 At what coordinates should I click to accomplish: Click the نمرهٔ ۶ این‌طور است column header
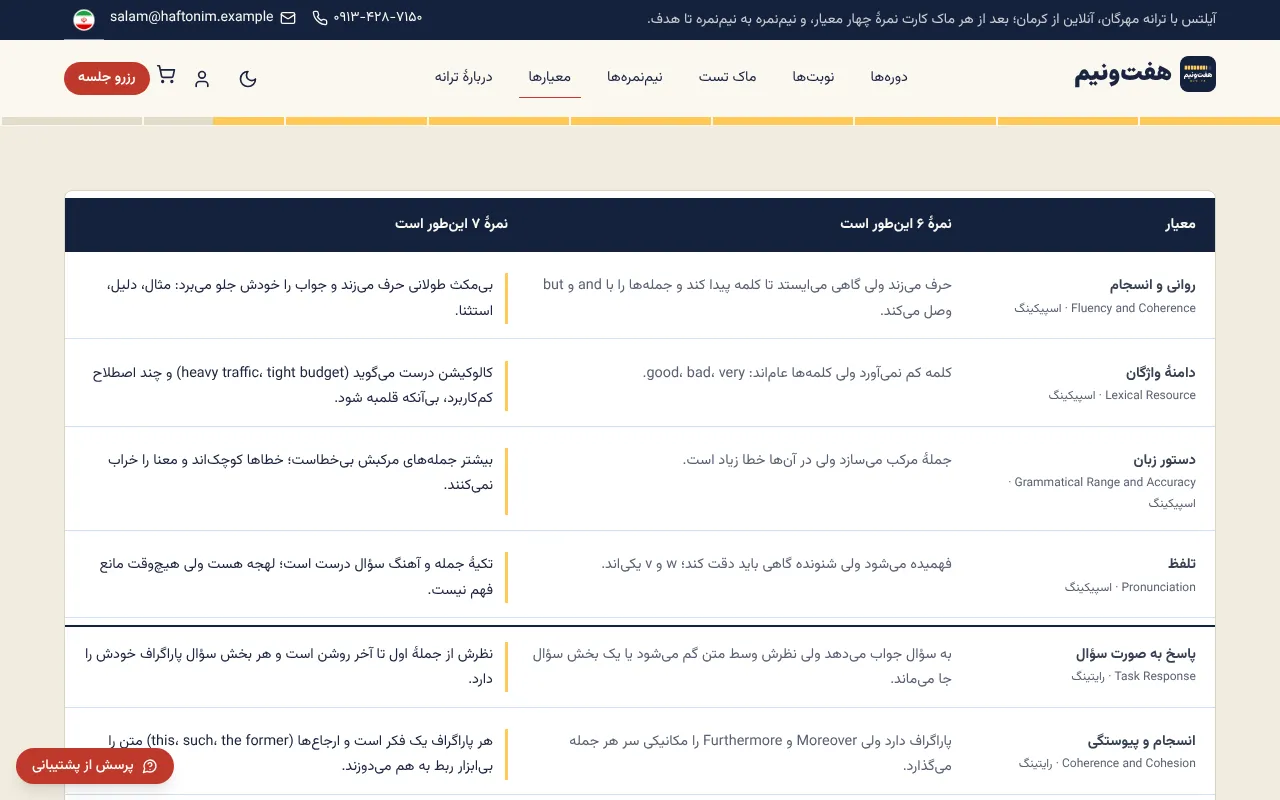click(x=896, y=224)
